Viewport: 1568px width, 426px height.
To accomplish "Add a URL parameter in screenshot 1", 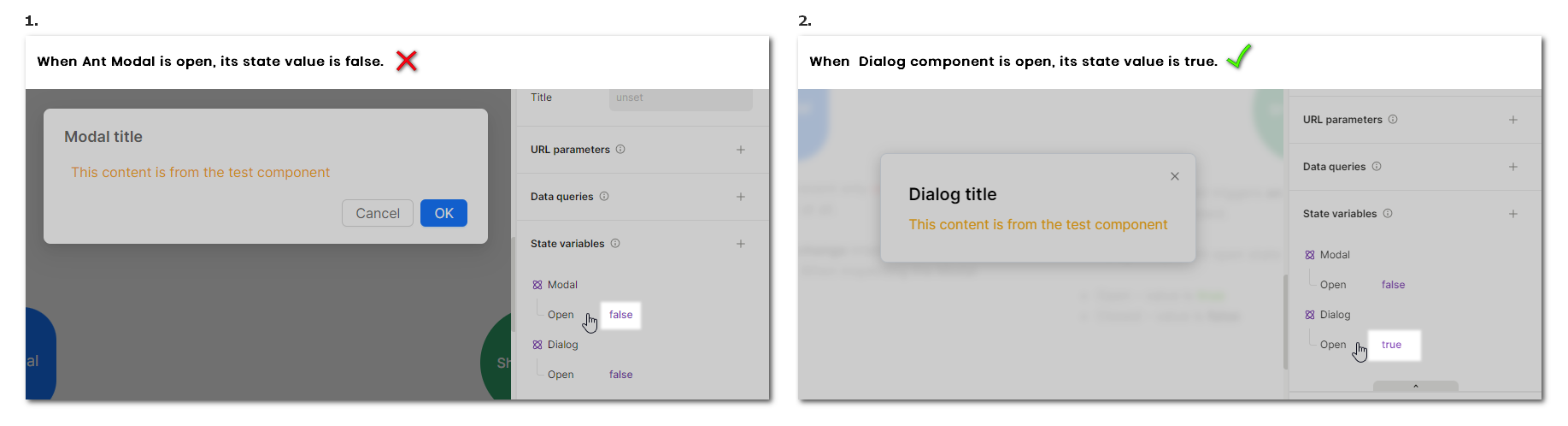I will [741, 150].
